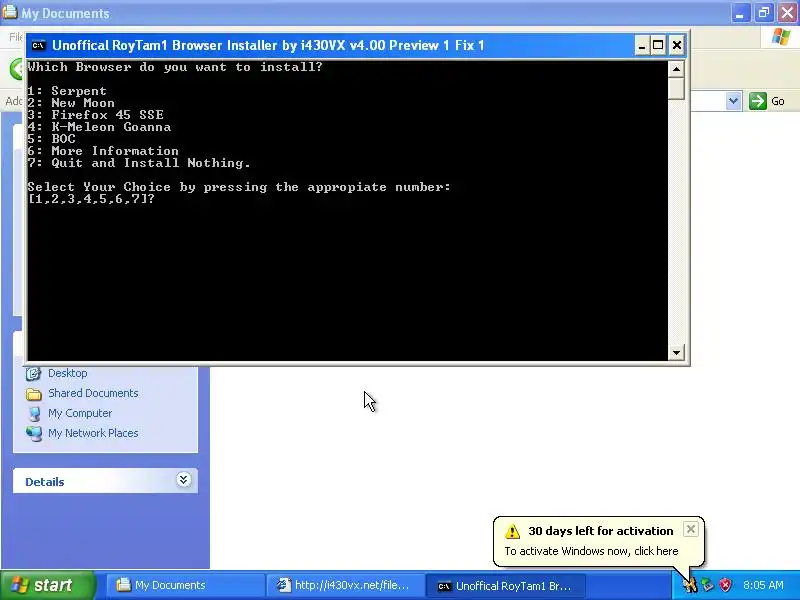Click the My Documents title bar folder icon
This screenshot has height=600, width=800.
coord(9,12)
